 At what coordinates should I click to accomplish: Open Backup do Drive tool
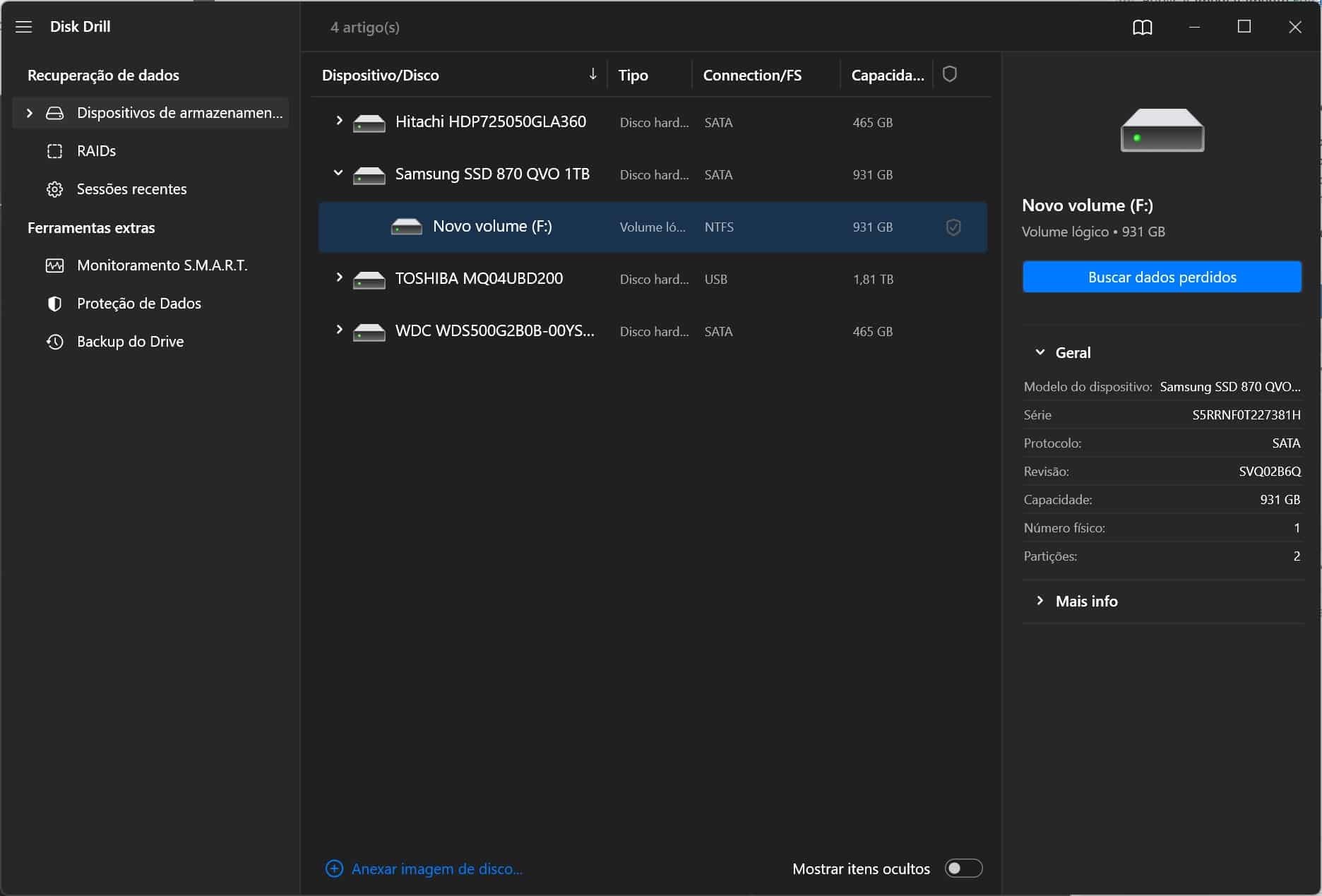point(130,342)
